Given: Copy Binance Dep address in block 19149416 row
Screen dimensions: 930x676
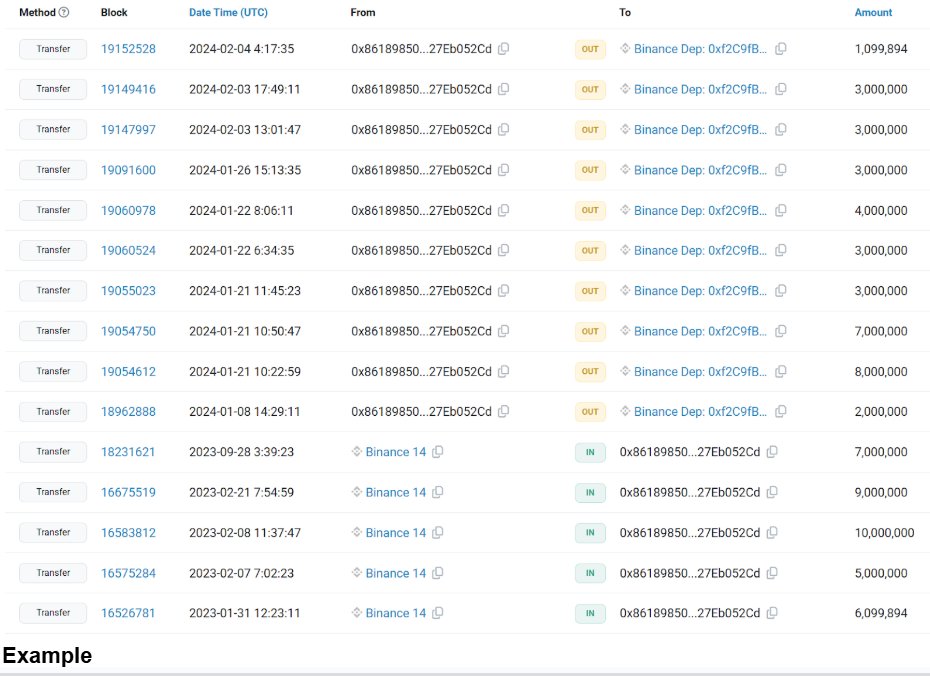Looking at the screenshot, I should (x=781, y=89).
